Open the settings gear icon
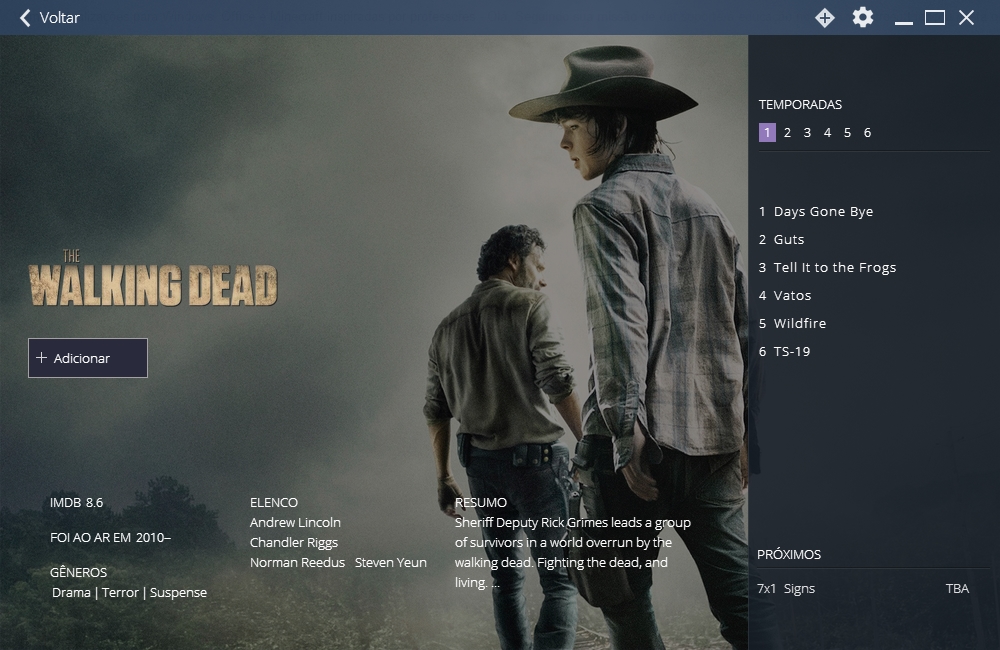The height and width of the screenshot is (650, 1000). 862,18
